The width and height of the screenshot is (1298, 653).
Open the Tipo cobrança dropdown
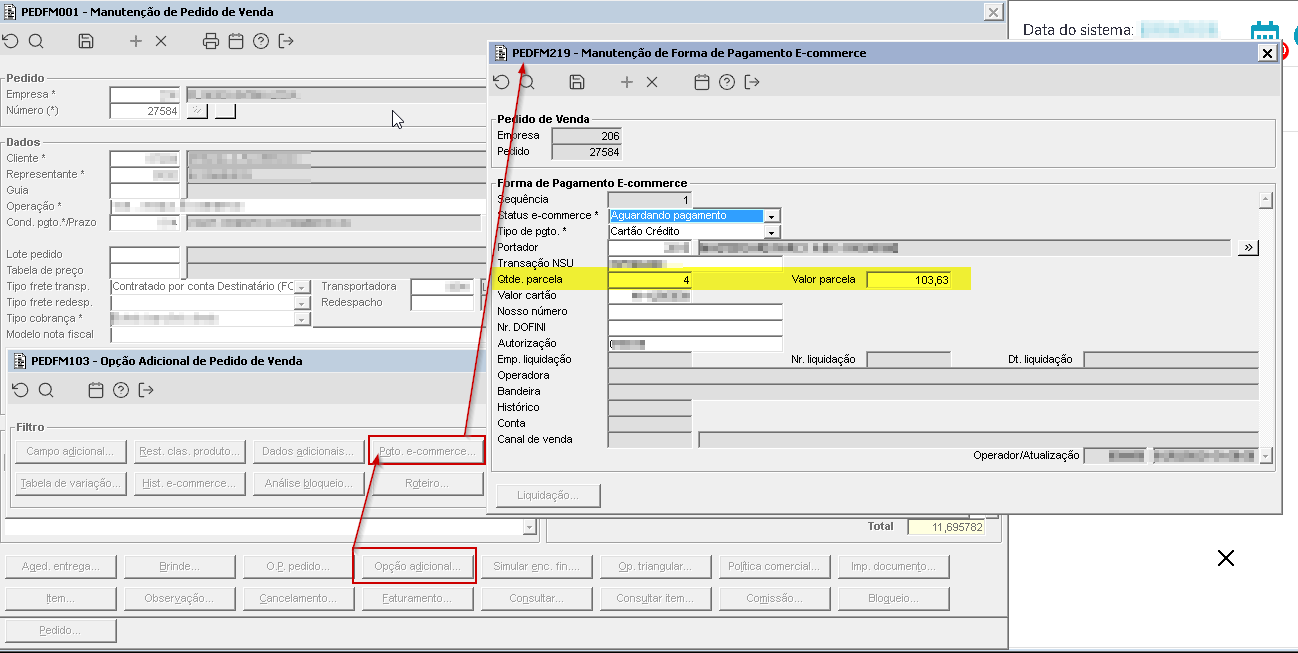(303, 318)
